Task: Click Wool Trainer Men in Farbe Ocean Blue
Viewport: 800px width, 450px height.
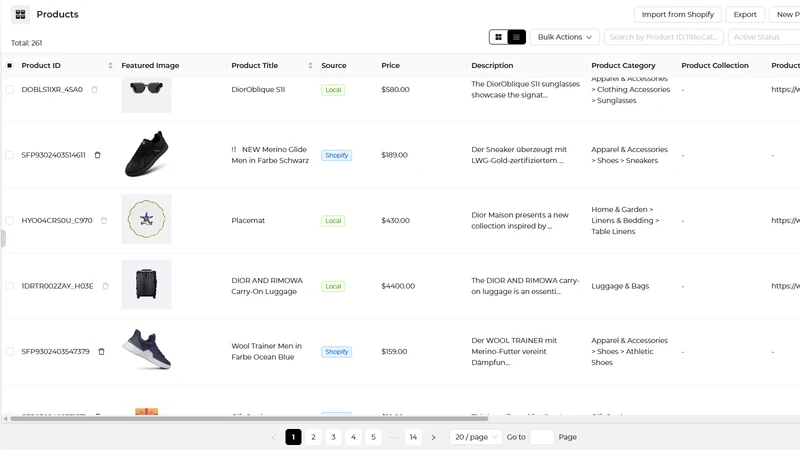Action: click(266, 352)
